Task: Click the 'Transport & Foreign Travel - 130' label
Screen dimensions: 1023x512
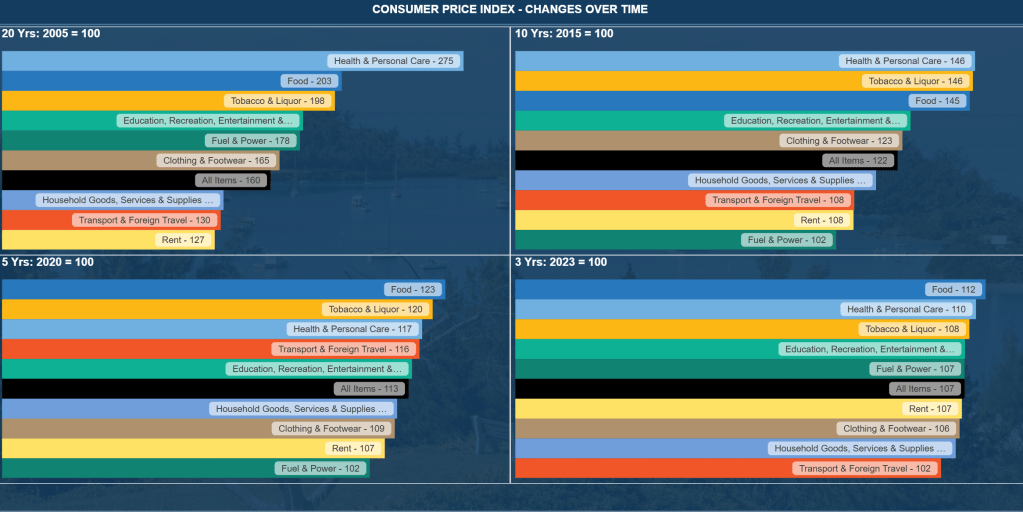Action: tap(145, 220)
